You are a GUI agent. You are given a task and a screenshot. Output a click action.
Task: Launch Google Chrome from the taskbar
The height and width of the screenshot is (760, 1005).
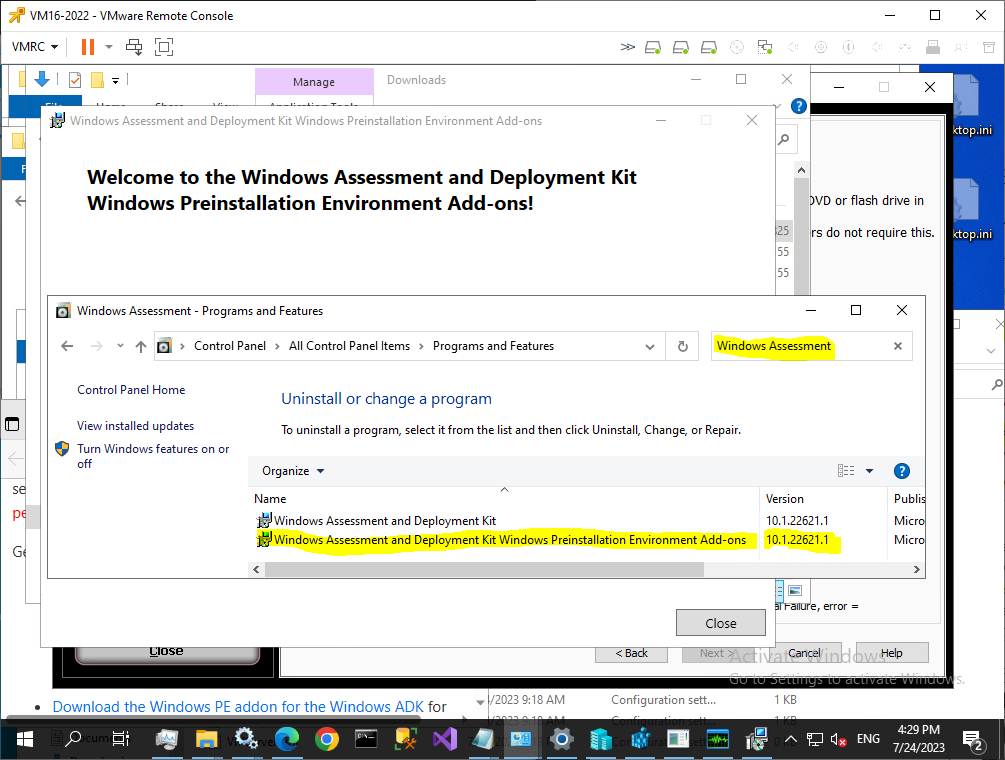pos(327,739)
